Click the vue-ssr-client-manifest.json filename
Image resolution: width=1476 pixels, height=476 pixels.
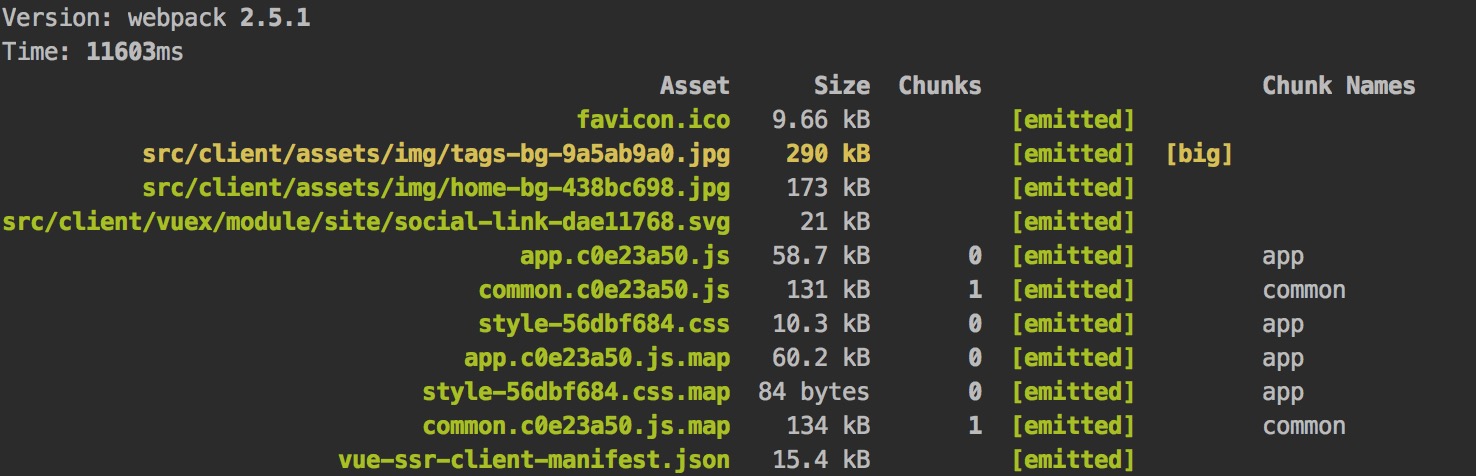click(535, 460)
